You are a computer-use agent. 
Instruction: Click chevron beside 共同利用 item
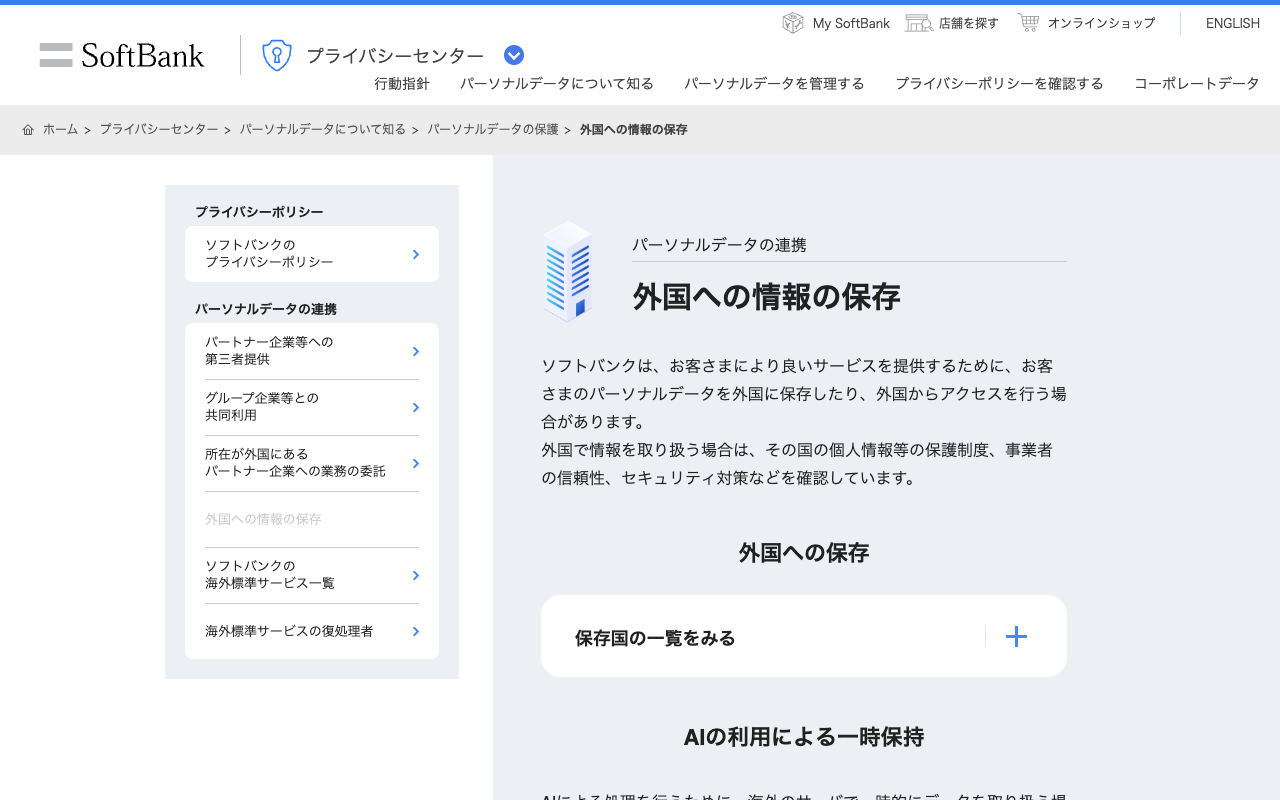coord(416,407)
